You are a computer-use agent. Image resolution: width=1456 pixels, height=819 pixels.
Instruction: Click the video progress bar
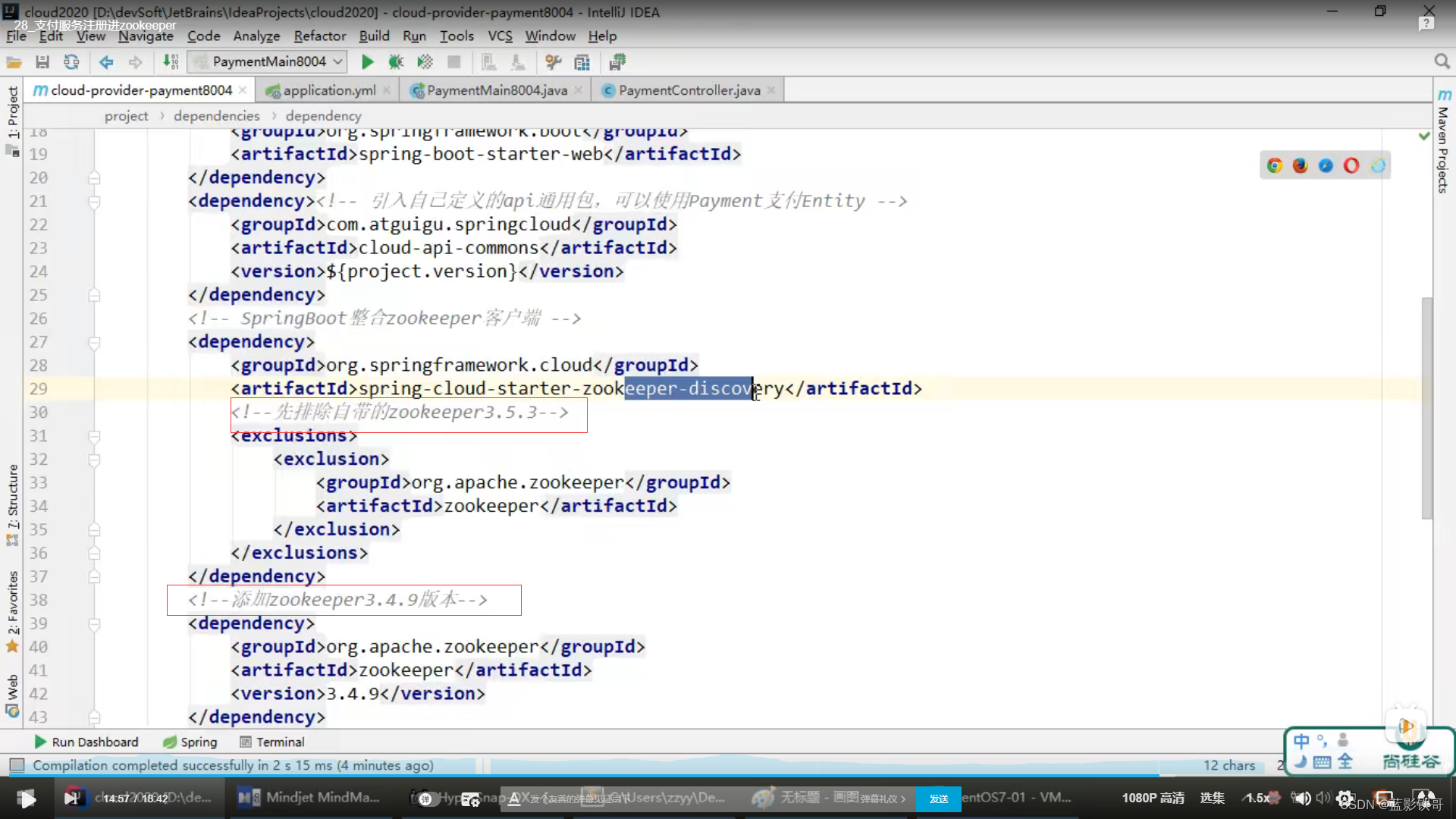728,775
